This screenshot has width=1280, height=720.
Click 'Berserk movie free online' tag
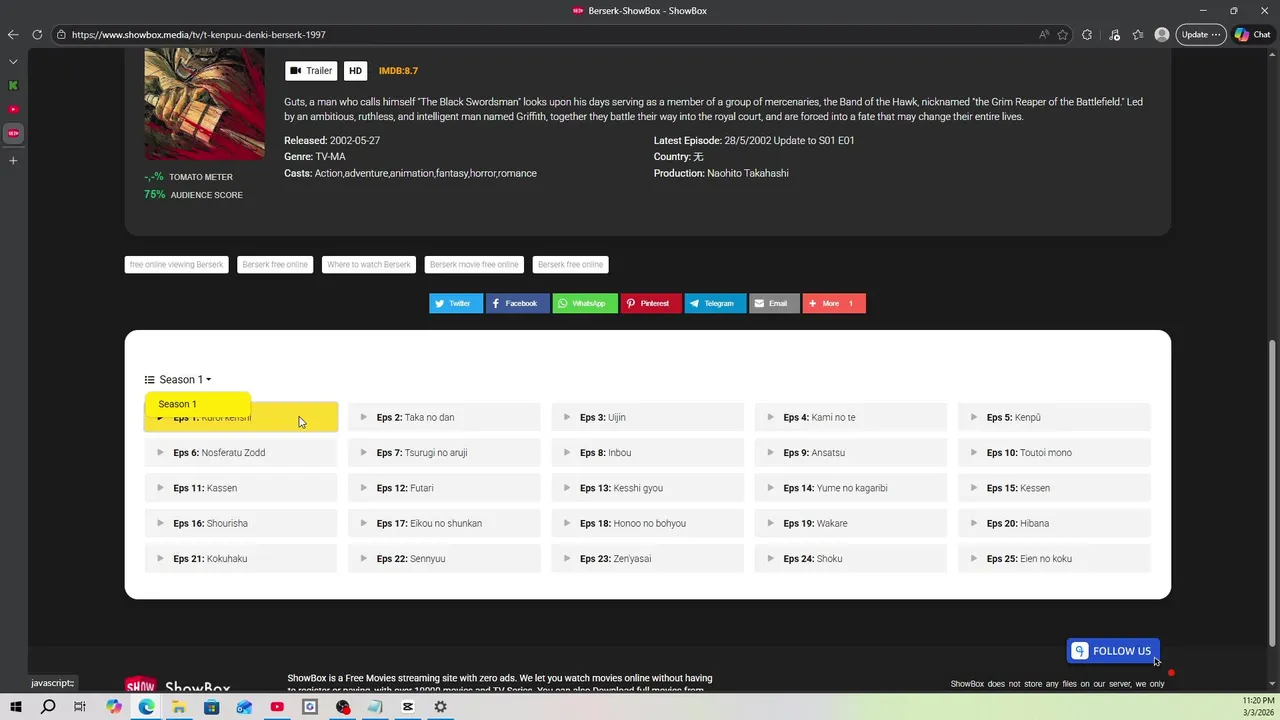click(x=474, y=265)
